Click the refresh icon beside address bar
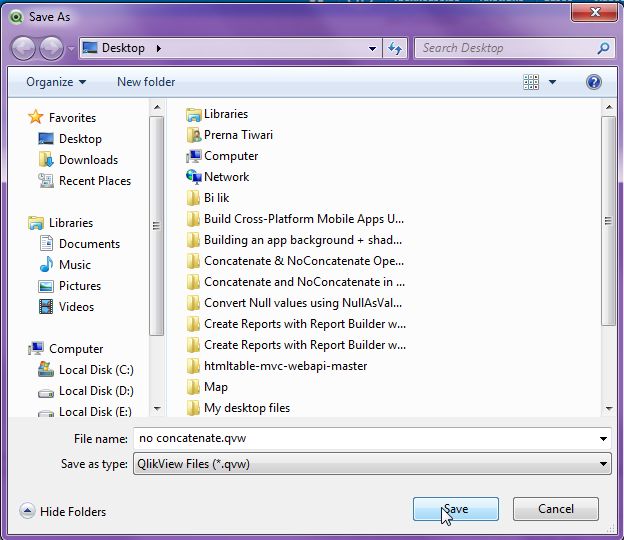This screenshot has height=540, width=624. (395, 48)
